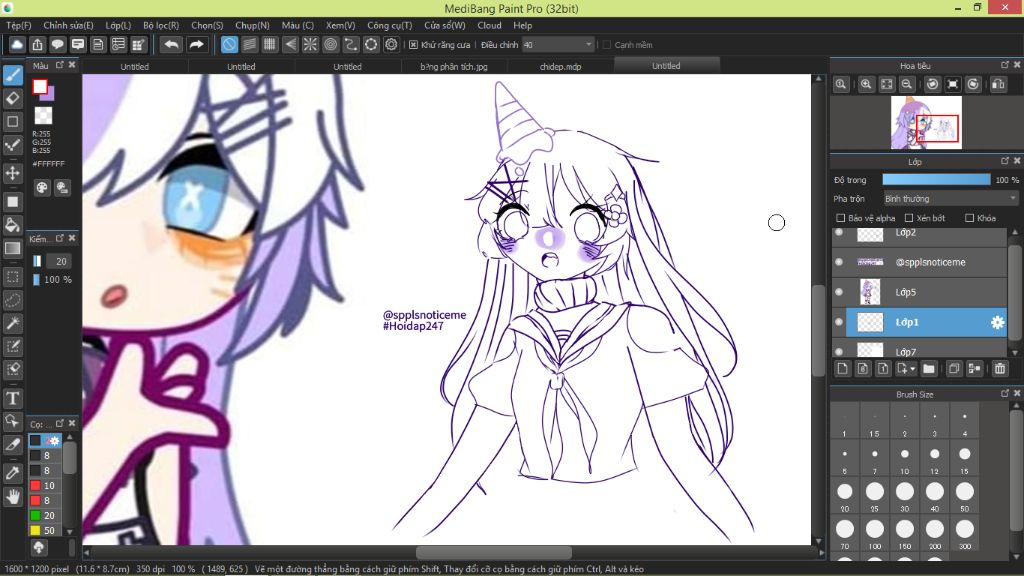This screenshot has width=1024, height=576.
Task: Expand the add-layer dropdown arrow
Action: pos(912,369)
